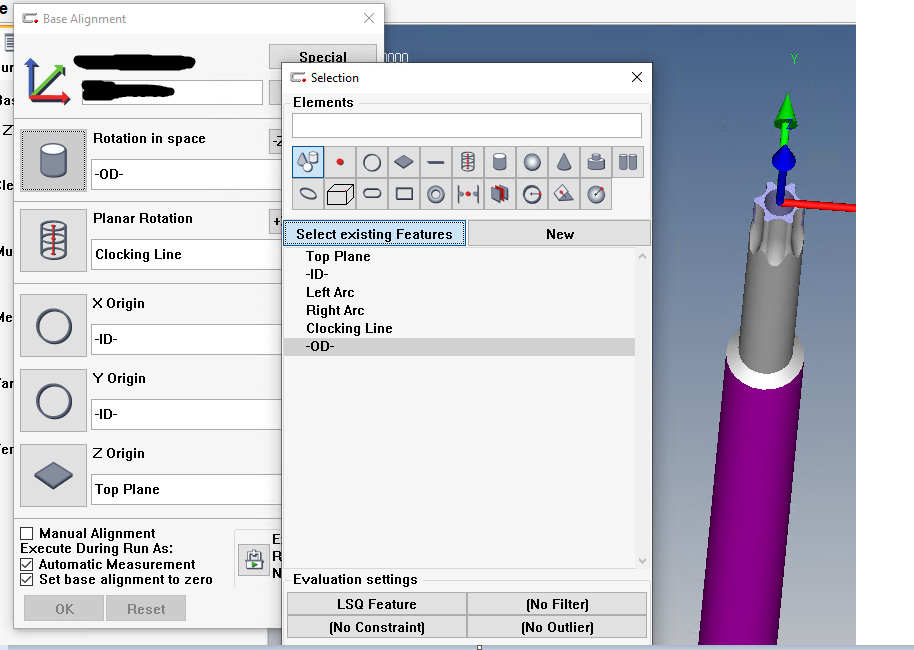Select the ellipse element icon

pos(308,194)
